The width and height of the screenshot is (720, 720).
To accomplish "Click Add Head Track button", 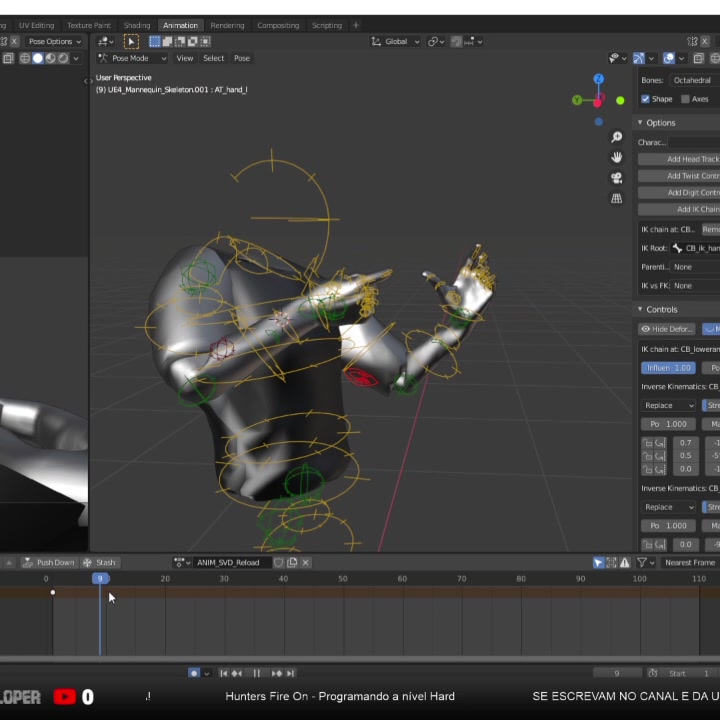I will tap(679, 159).
